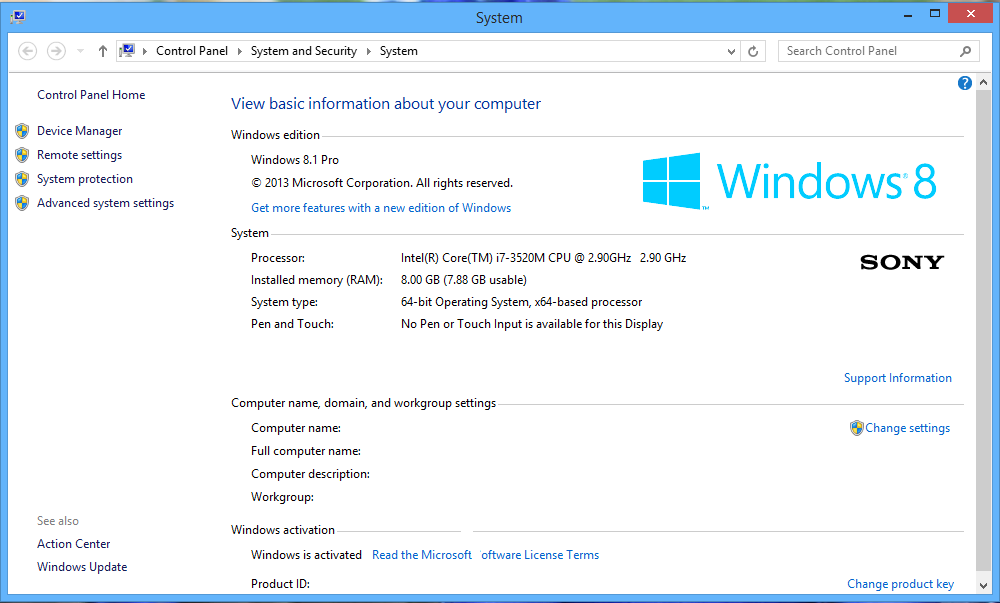
Task: Open Action Center under See also
Action: (x=73, y=544)
